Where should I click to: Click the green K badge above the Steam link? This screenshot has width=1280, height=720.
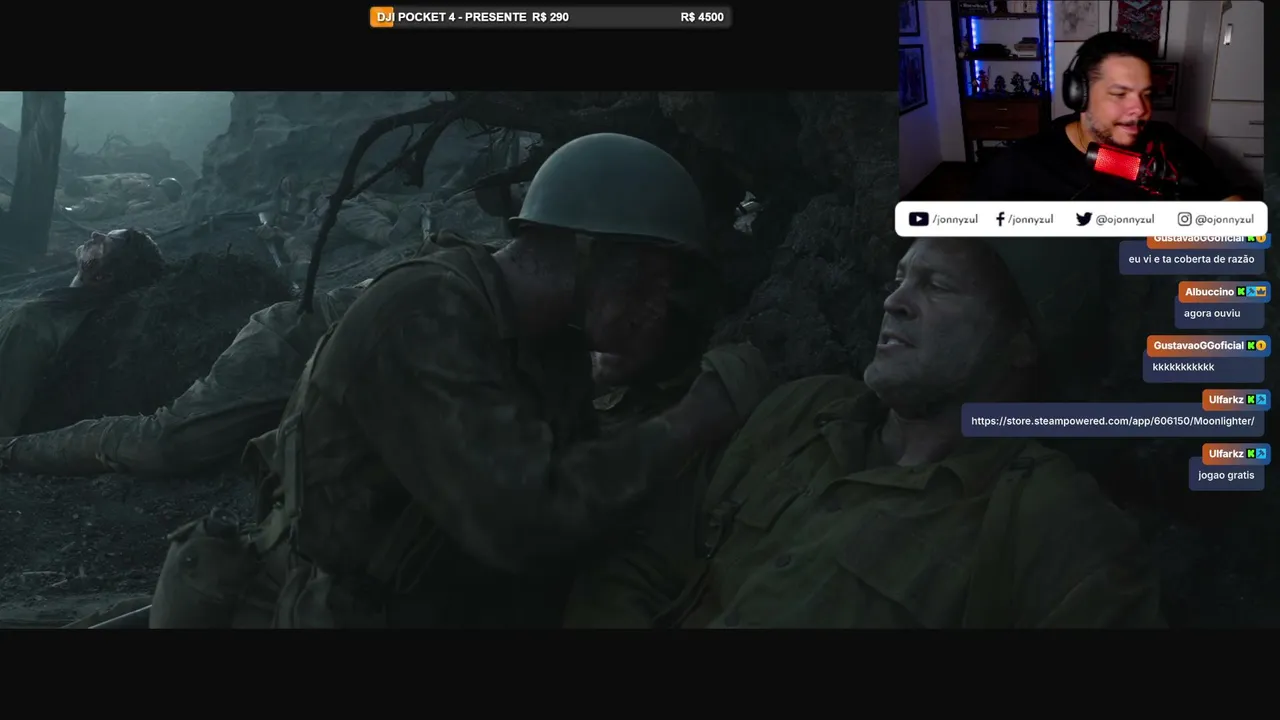pyautogui.click(x=1251, y=400)
